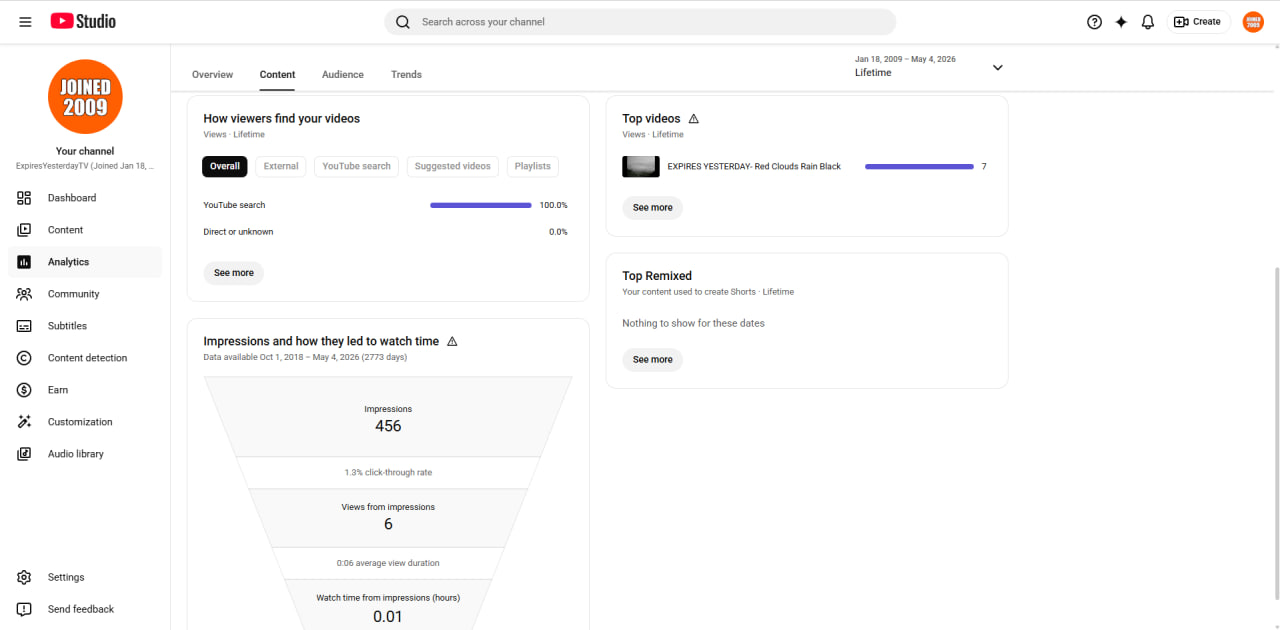Click the EXPIRES YESTERDAY- Red Clouds Rain Black title
The width and height of the screenshot is (1280, 630).
(x=754, y=167)
